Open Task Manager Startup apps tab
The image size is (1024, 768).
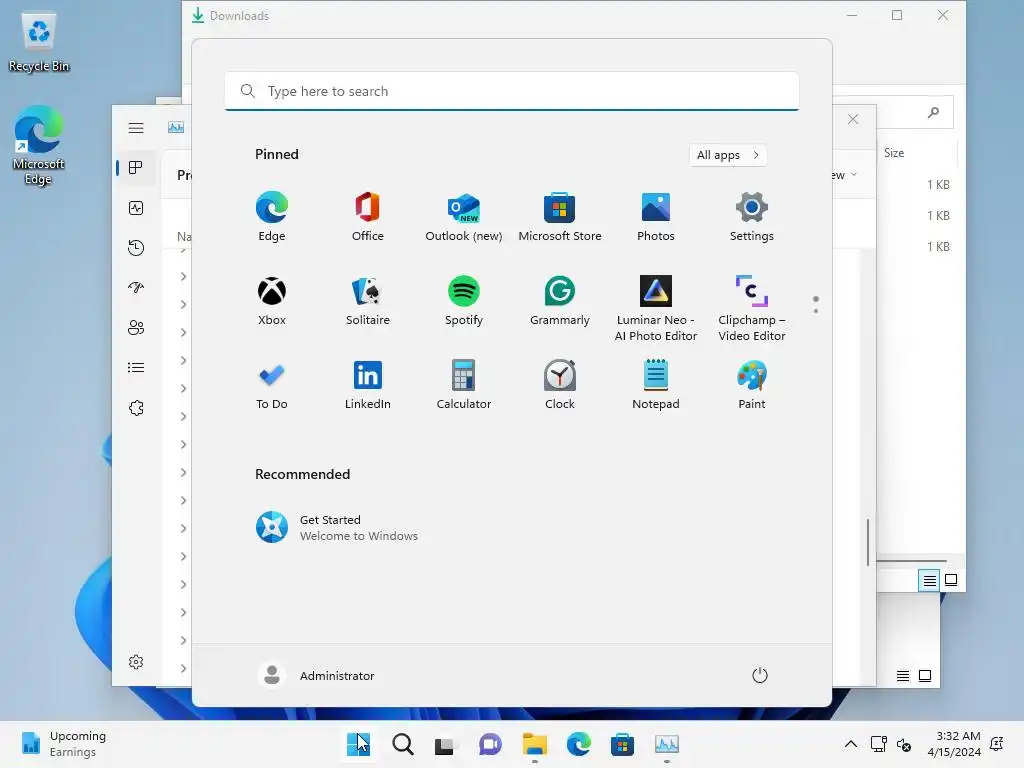[x=136, y=288]
